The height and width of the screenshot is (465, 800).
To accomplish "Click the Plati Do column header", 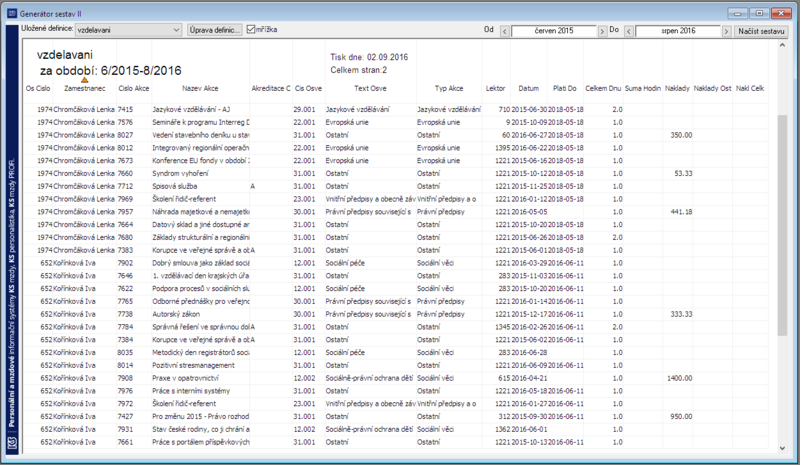I will [x=565, y=88].
